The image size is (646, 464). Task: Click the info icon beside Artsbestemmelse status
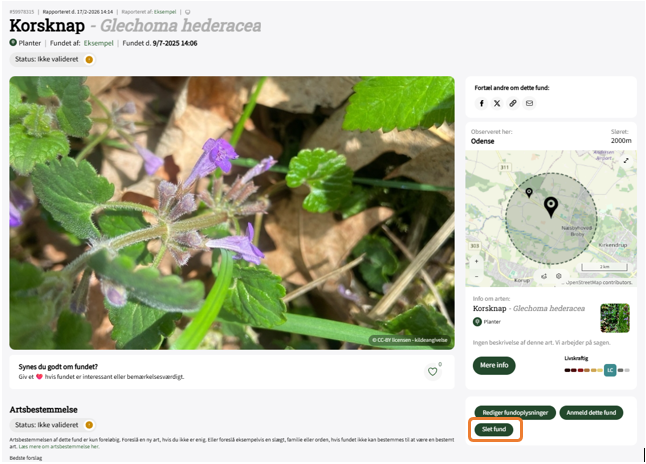pos(89,425)
